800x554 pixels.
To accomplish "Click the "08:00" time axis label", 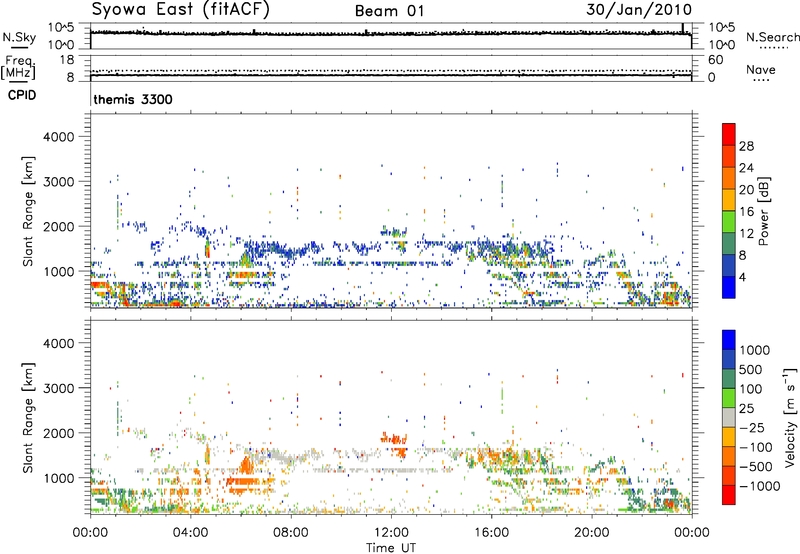I will pos(291,532).
